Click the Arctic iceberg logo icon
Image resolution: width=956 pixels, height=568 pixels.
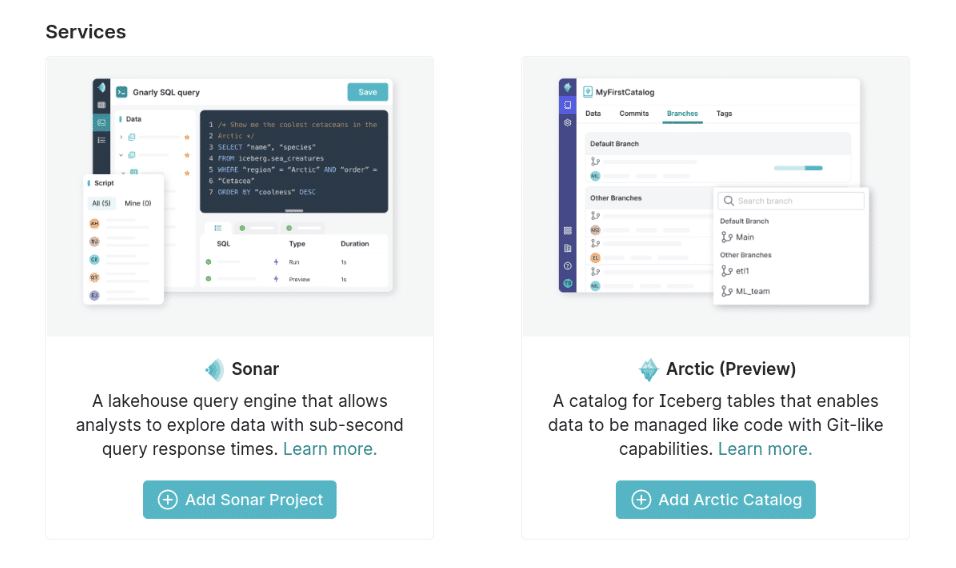[x=648, y=369]
